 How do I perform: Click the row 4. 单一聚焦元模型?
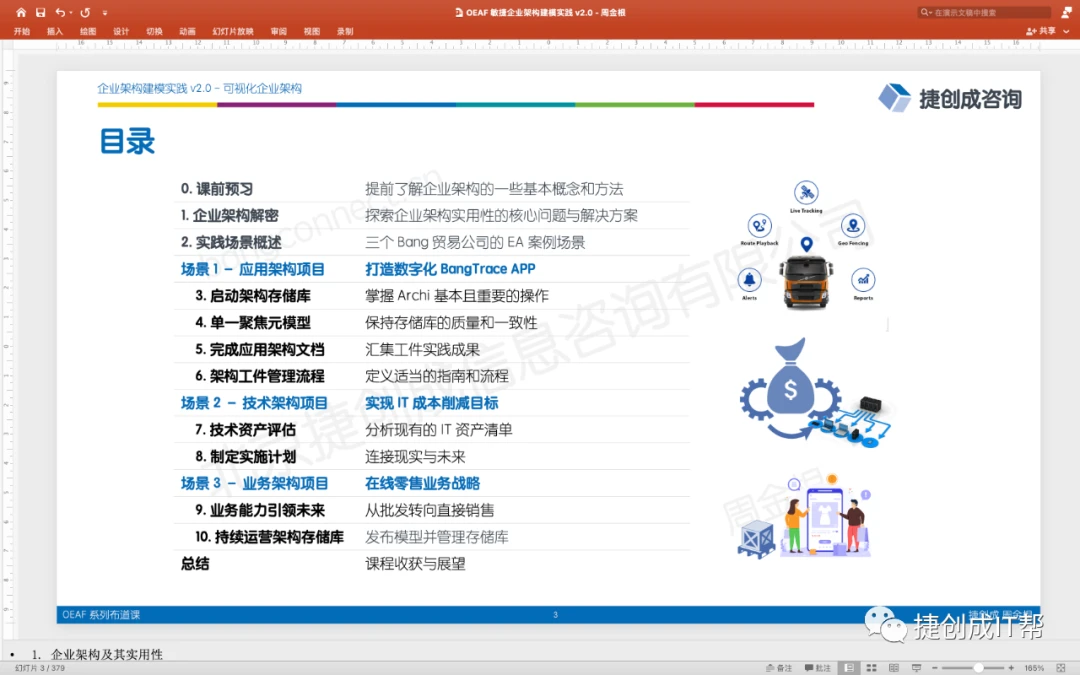click(432, 323)
